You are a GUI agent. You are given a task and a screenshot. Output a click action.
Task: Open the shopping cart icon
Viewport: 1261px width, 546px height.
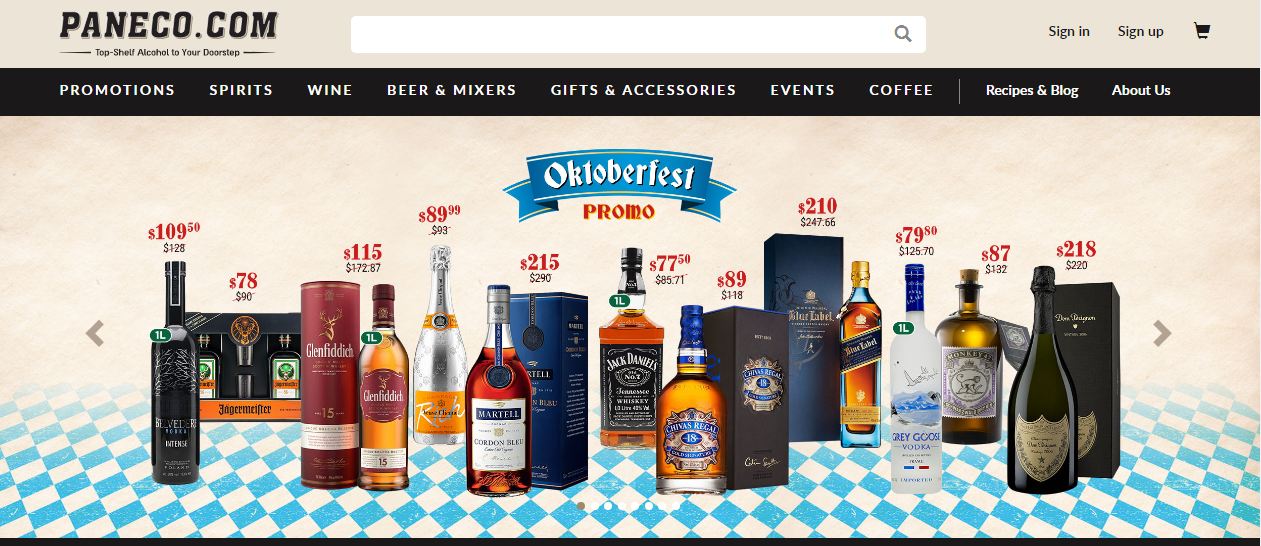click(x=1202, y=31)
